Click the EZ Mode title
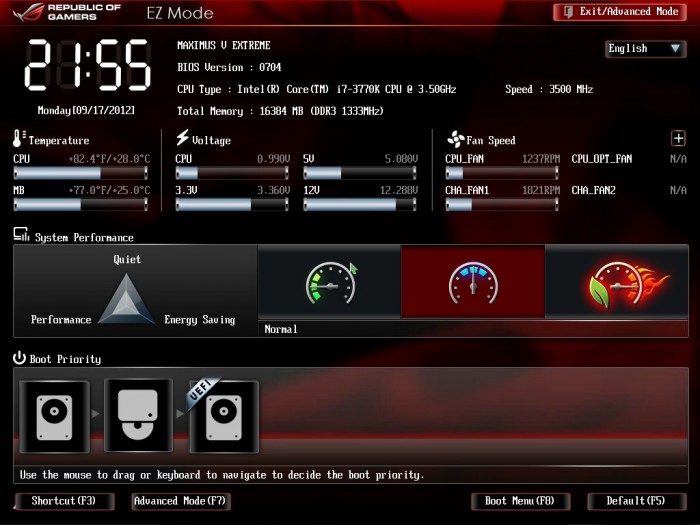 [180, 13]
